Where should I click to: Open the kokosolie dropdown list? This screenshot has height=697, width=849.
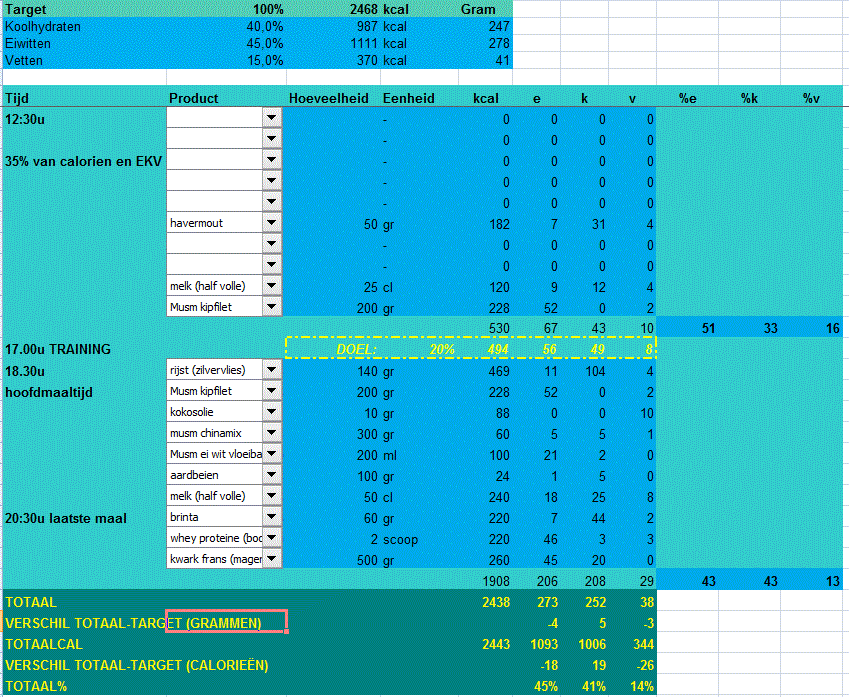[x=273, y=411]
